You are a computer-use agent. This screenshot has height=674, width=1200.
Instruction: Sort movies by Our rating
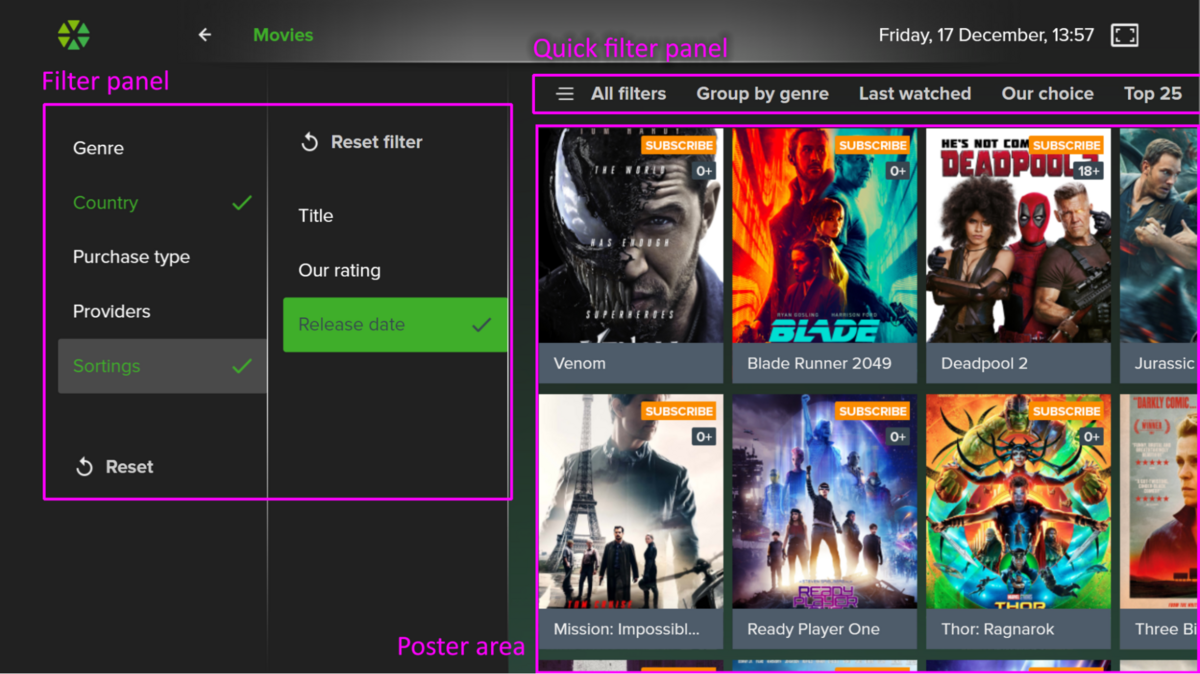(395, 270)
